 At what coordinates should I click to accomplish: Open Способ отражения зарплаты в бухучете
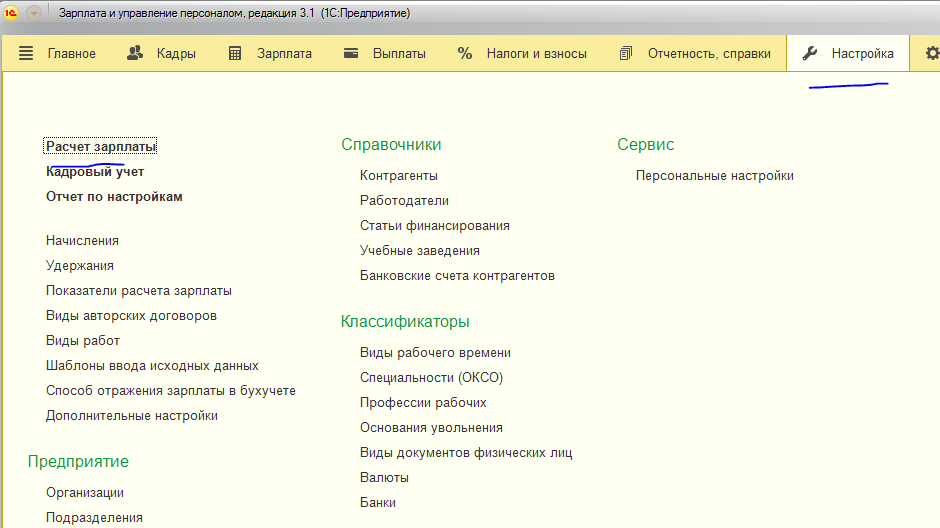click(x=171, y=391)
